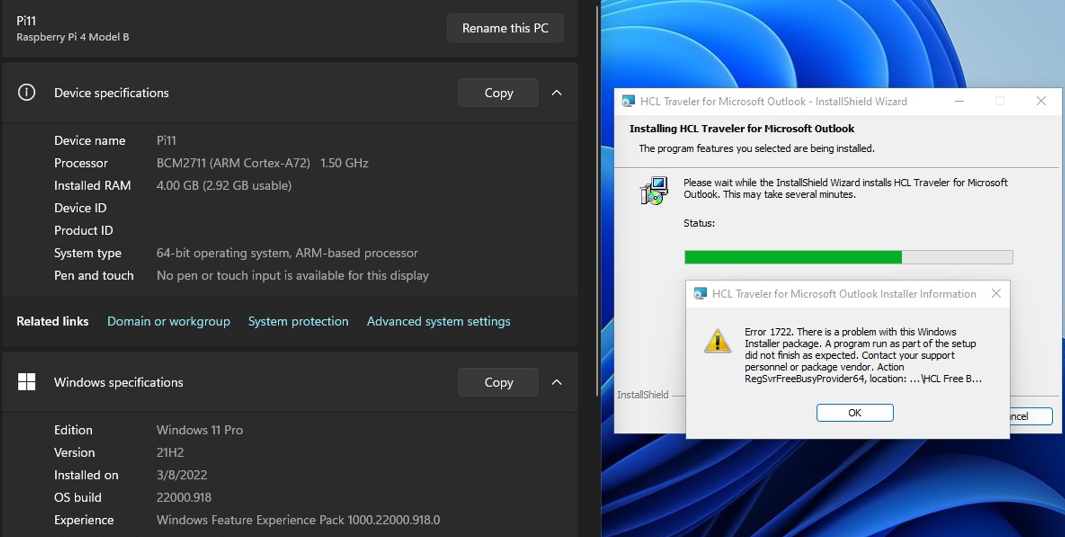
Task: Click the Windows logo icon beside Windows specifications
Action: coord(26,382)
